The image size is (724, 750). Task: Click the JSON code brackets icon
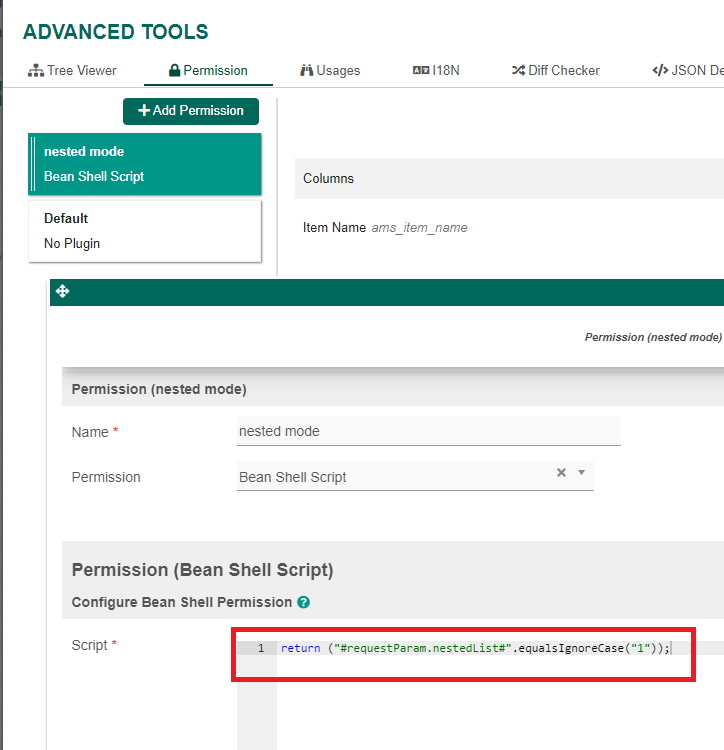(x=660, y=71)
